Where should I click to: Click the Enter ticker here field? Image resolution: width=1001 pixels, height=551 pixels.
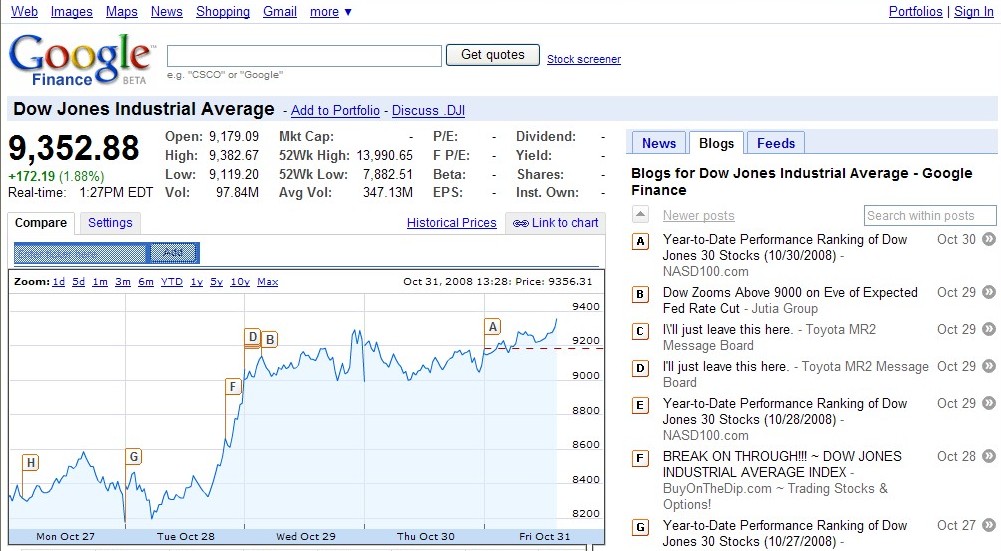tap(81, 253)
